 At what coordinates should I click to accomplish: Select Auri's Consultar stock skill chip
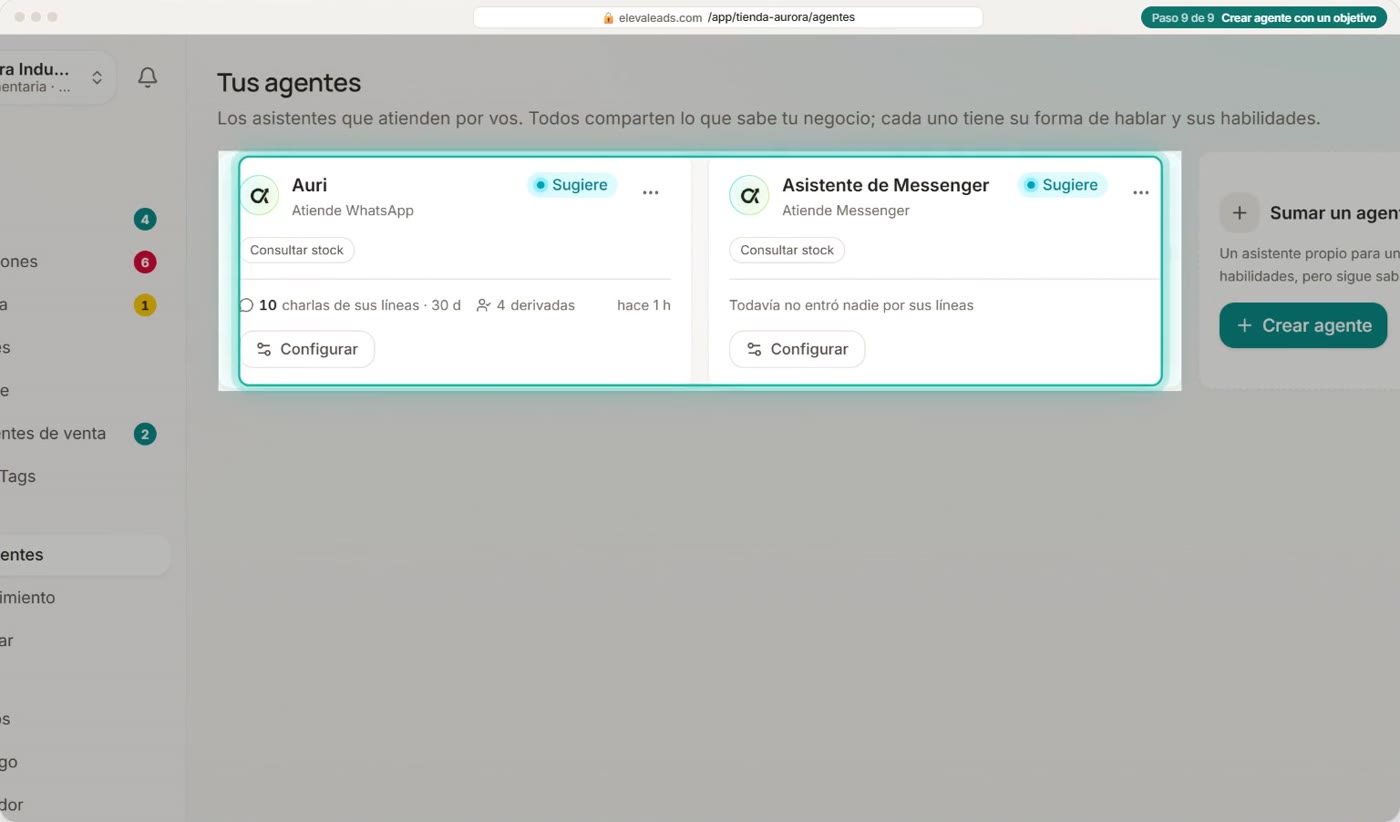coord(297,250)
